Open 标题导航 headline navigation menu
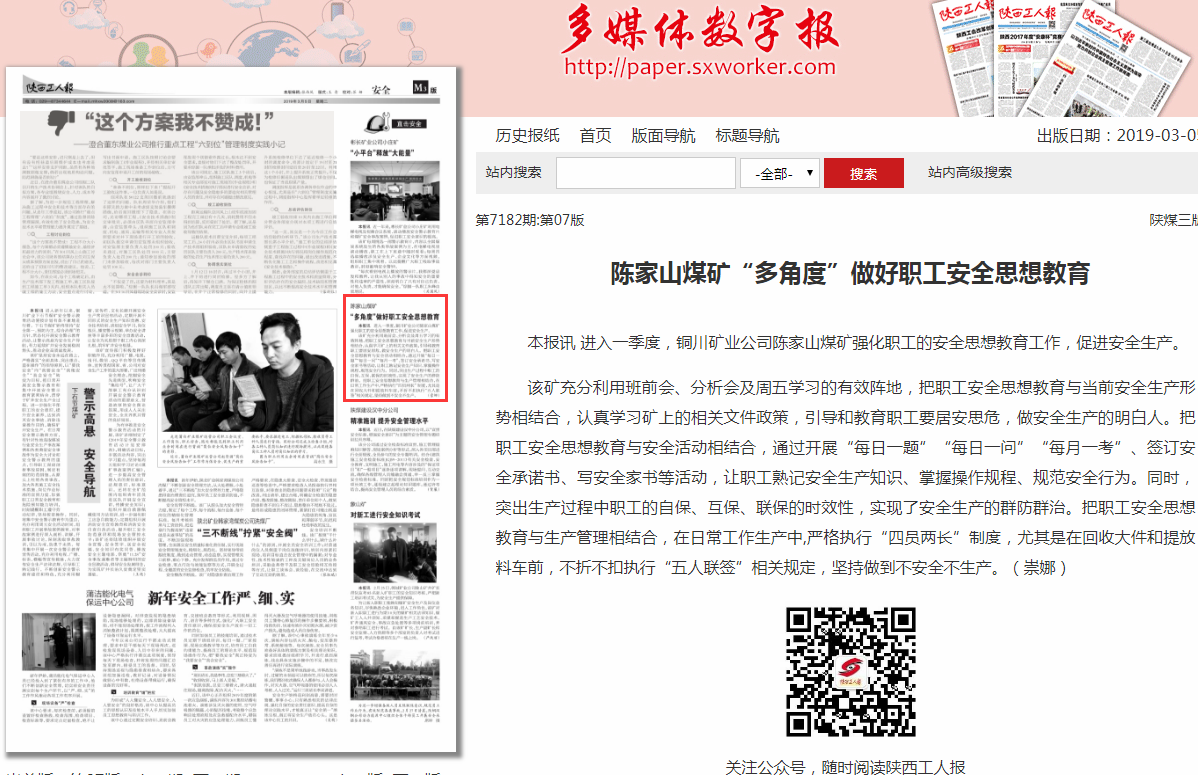1198x775 pixels. 747,136
